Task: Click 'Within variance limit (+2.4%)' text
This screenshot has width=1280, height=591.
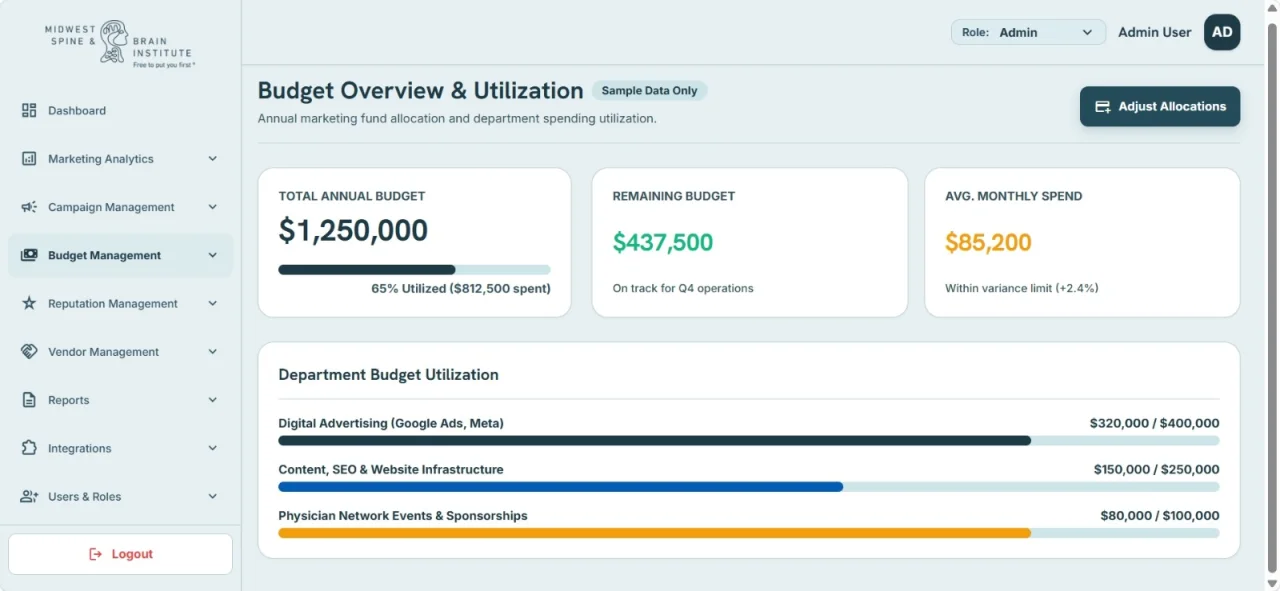Action: (x=1022, y=288)
